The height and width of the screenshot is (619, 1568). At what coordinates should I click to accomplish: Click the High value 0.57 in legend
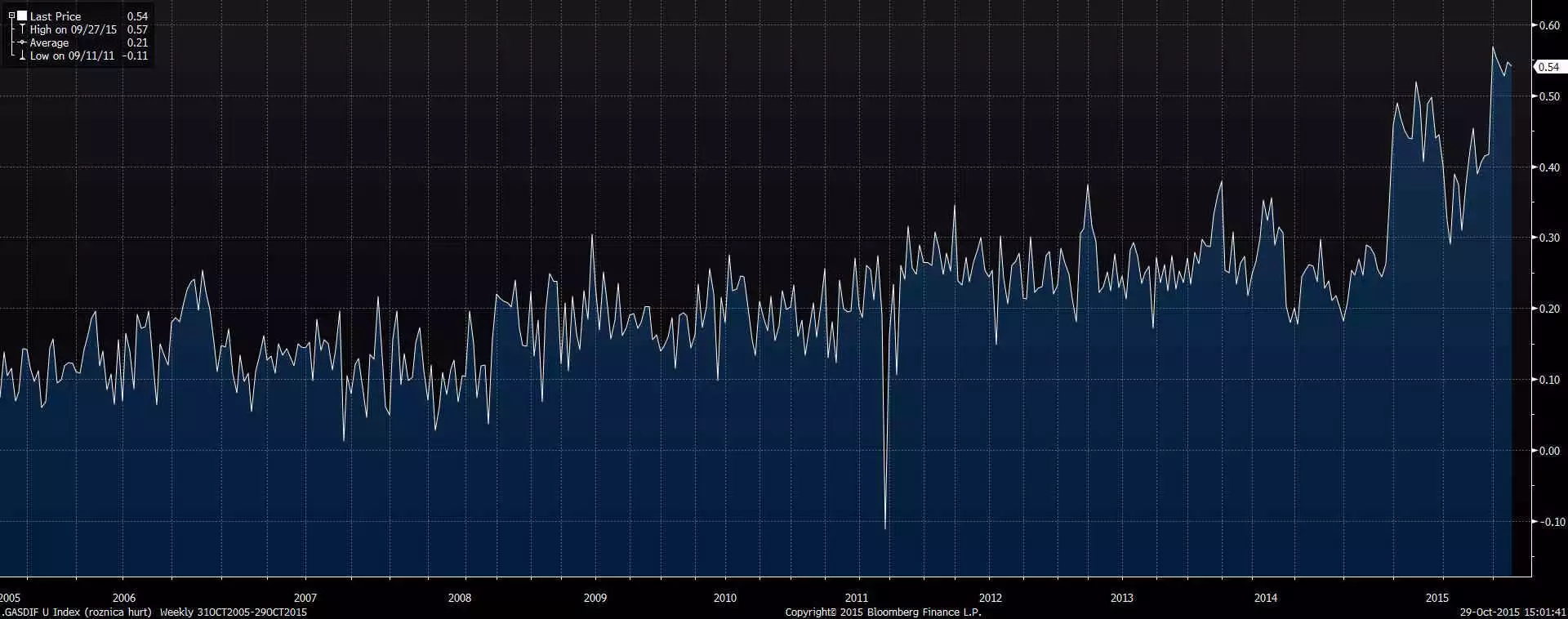pyautogui.click(x=137, y=29)
